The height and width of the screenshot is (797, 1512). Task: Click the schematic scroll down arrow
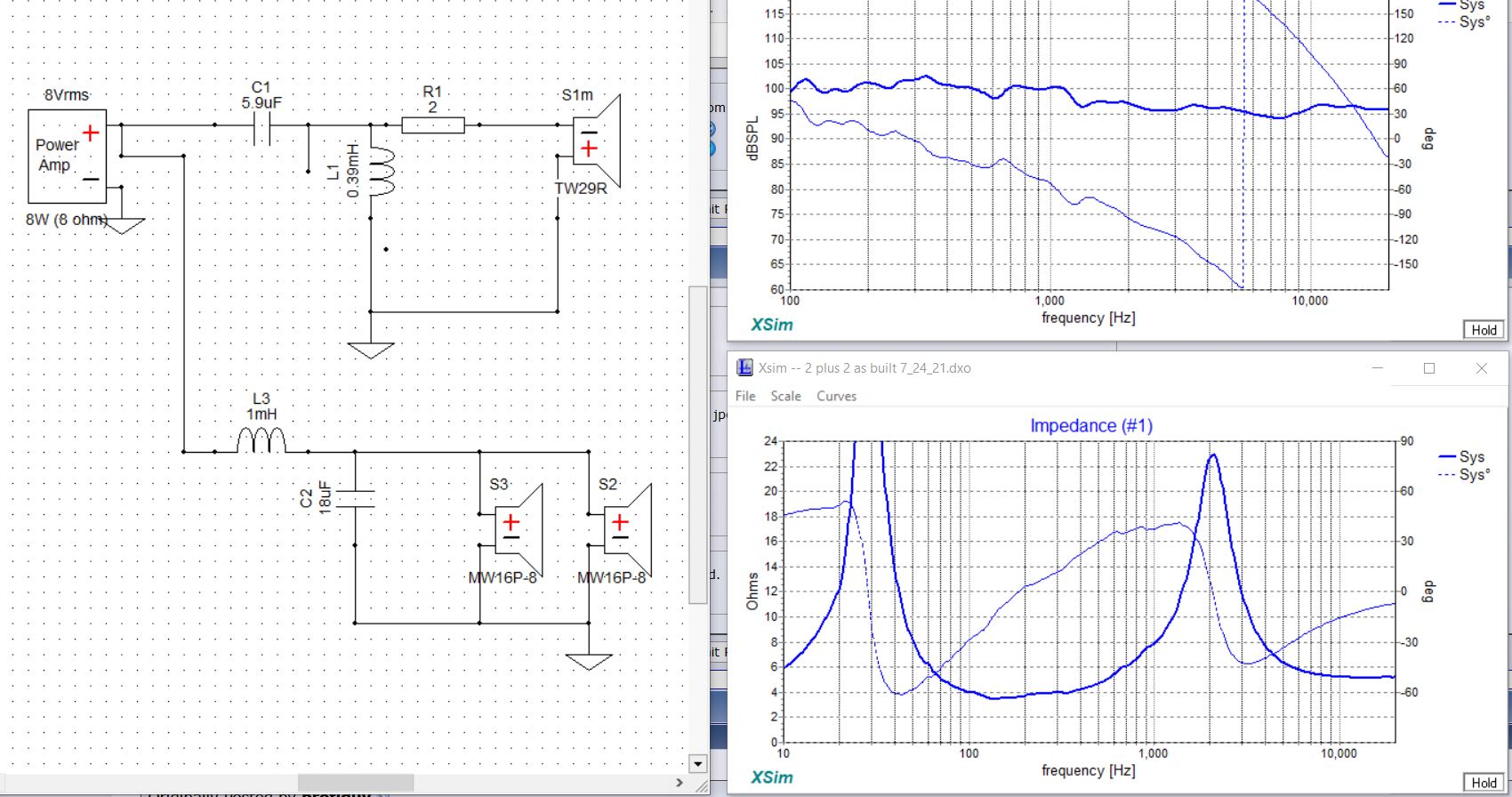(x=697, y=763)
